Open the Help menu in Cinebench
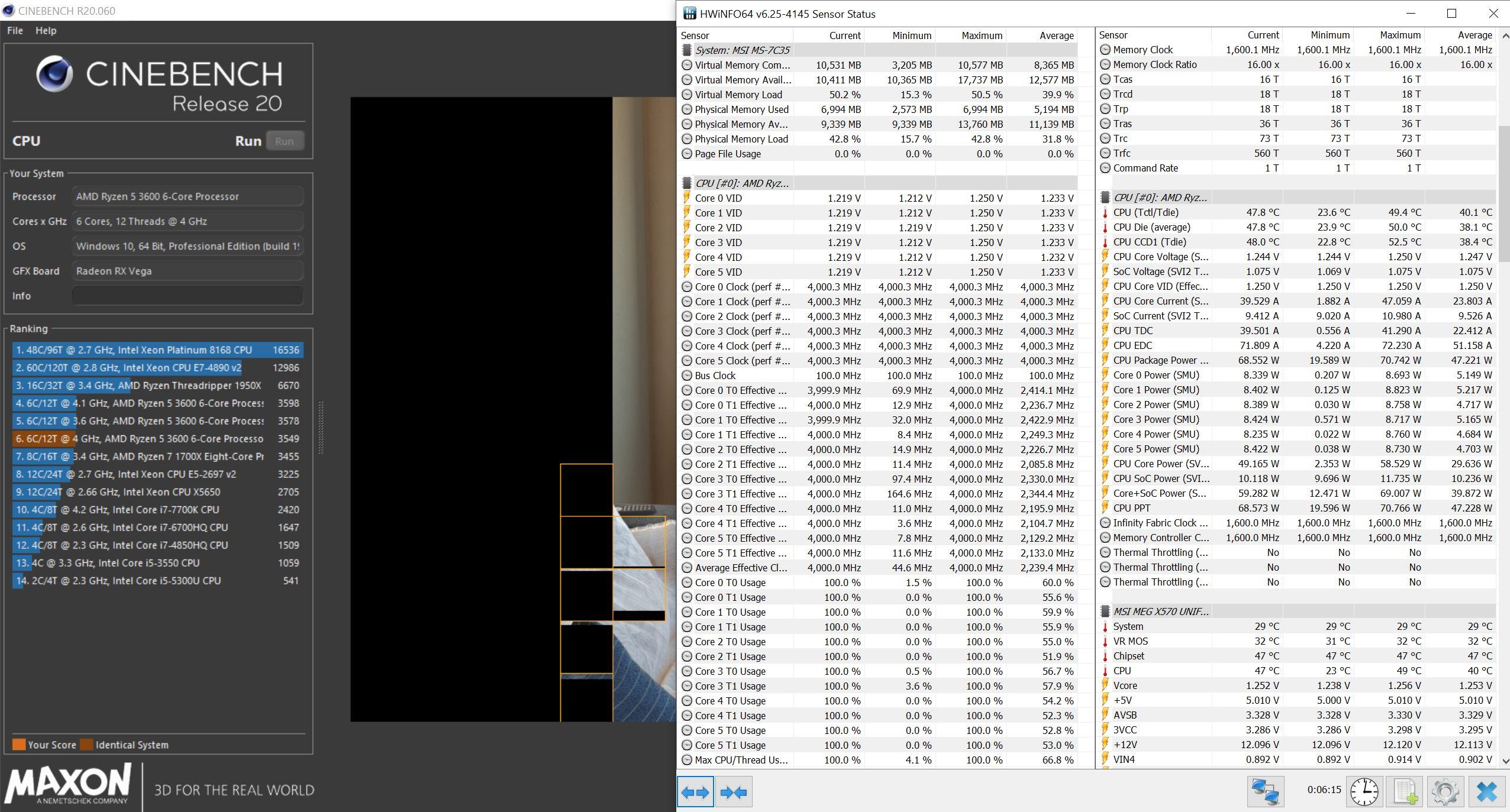Image resolution: width=1510 pixels, height=812 pixels. point(46,31)
